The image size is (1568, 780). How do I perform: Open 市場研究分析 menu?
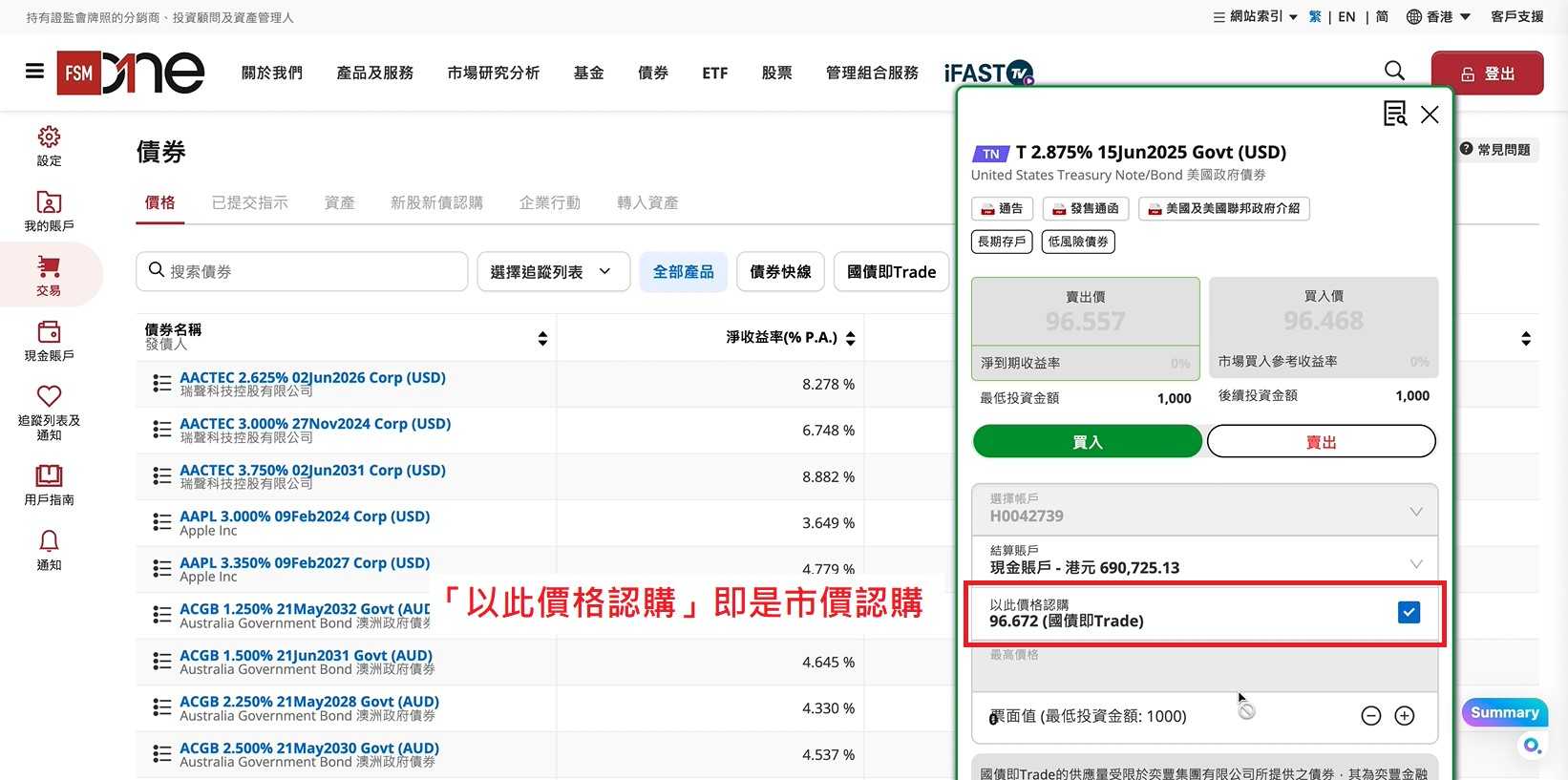pyautogui.click(x=494, y=73)
